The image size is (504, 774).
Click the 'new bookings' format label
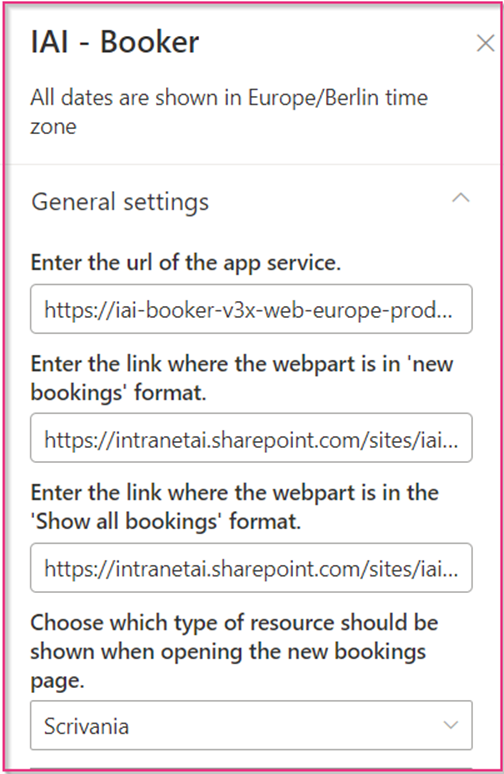click(242, 379)
